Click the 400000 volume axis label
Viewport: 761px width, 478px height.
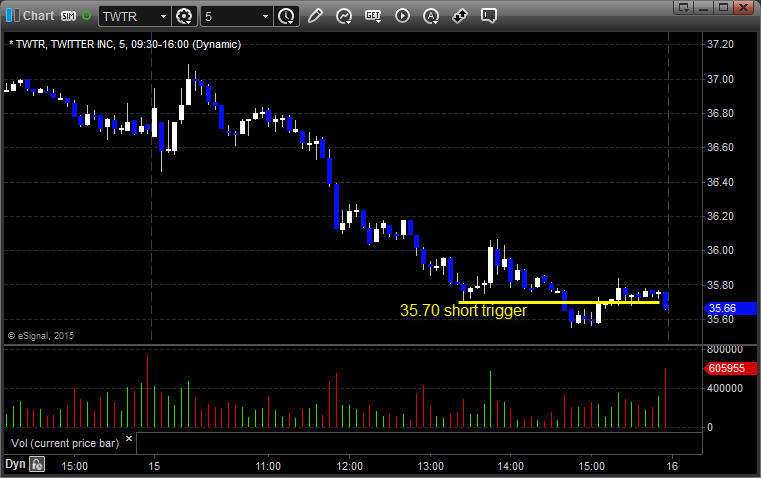[725, 388]
